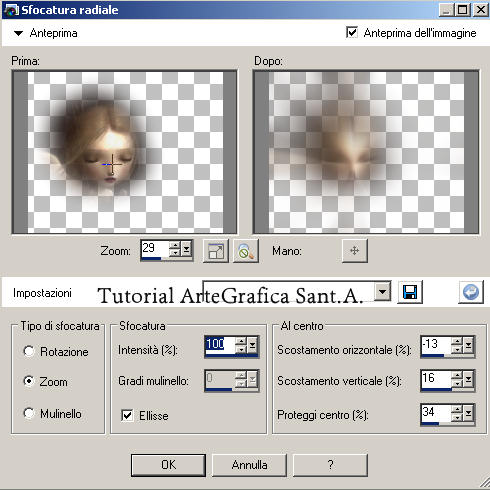The image size is (490, 490).
Task: Click the ? help button
Action: [x=330, y=465]
